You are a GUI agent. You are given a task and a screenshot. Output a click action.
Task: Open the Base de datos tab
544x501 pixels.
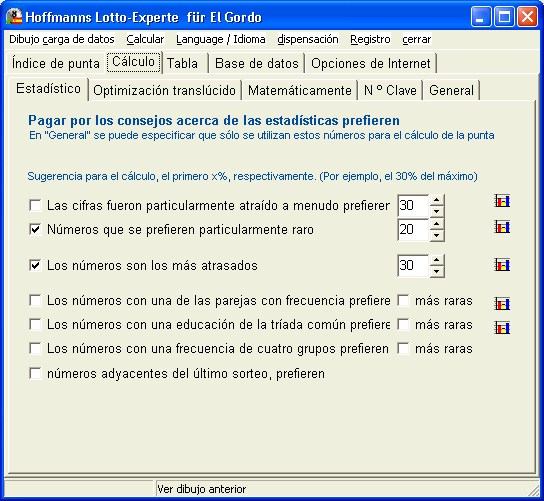point(257,63)
